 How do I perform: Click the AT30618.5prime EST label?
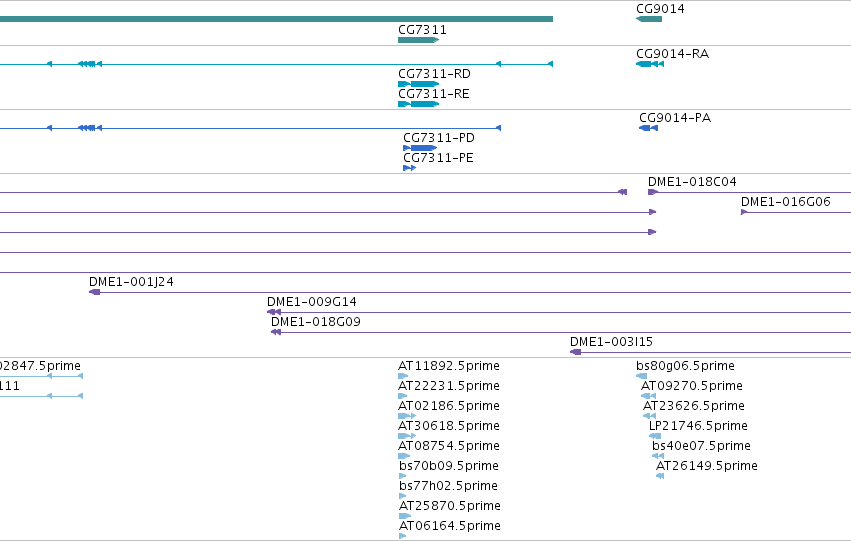click(449, 426)
